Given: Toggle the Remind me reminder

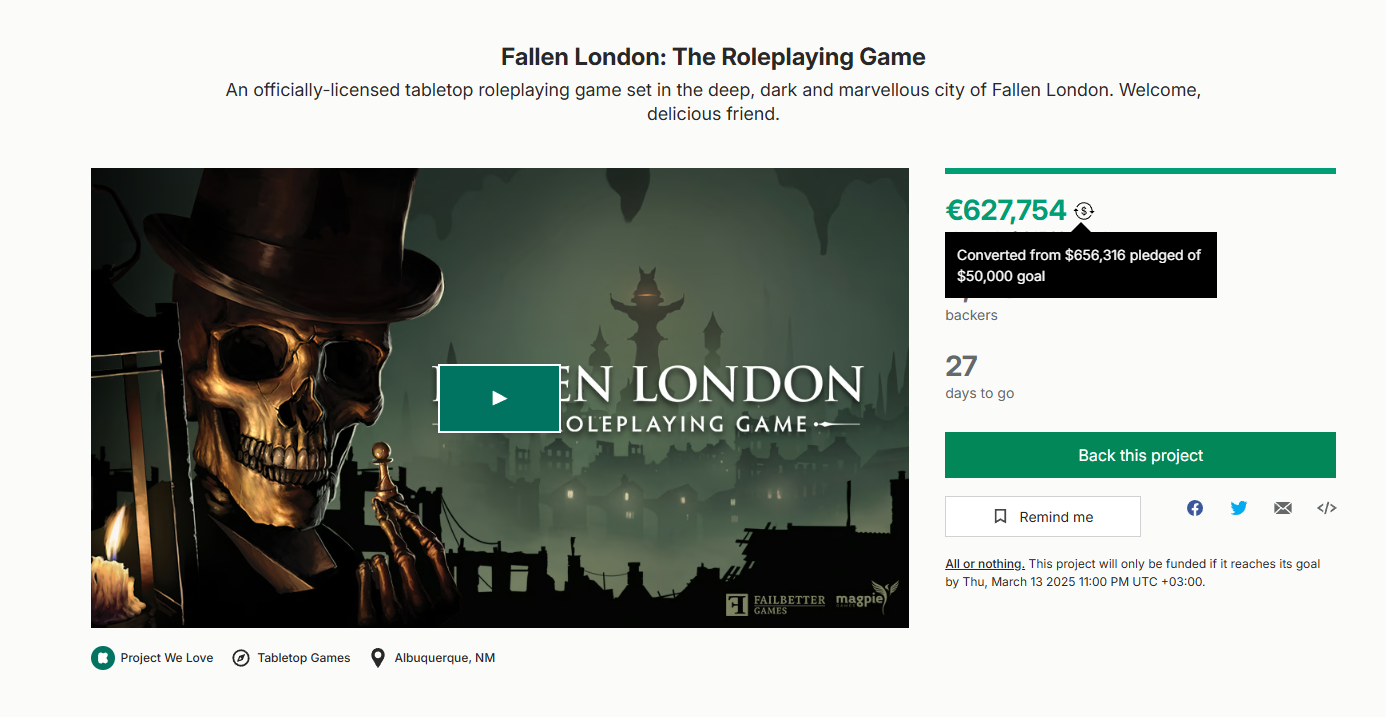Looking at the screenshot, I should [1042, 516].
